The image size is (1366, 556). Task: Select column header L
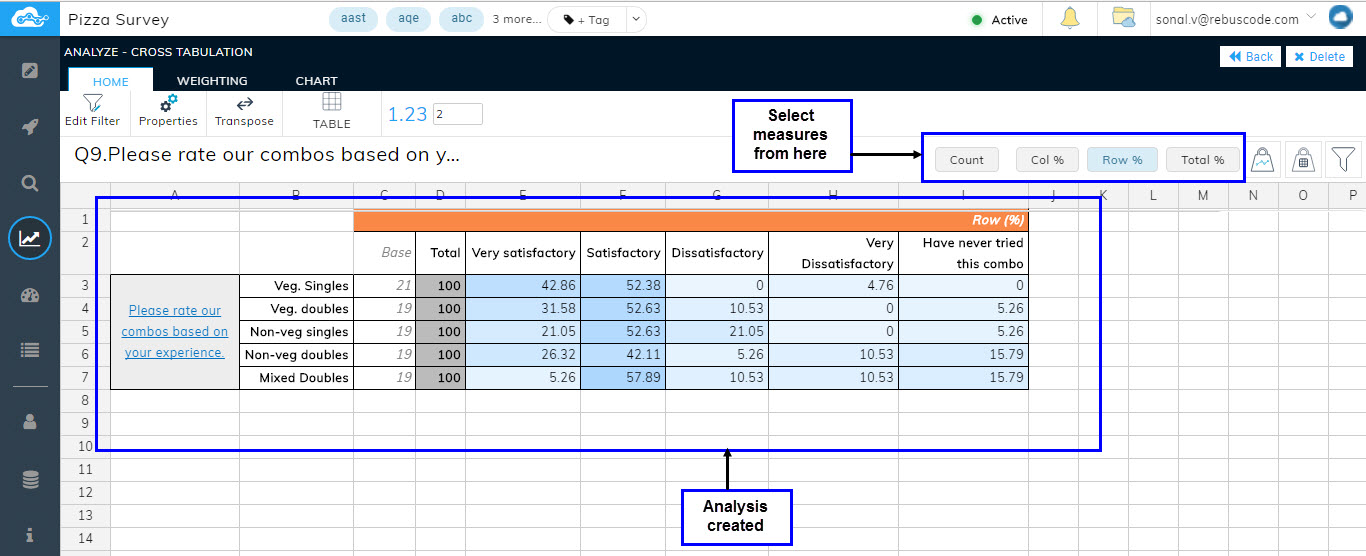point(1153,195)
